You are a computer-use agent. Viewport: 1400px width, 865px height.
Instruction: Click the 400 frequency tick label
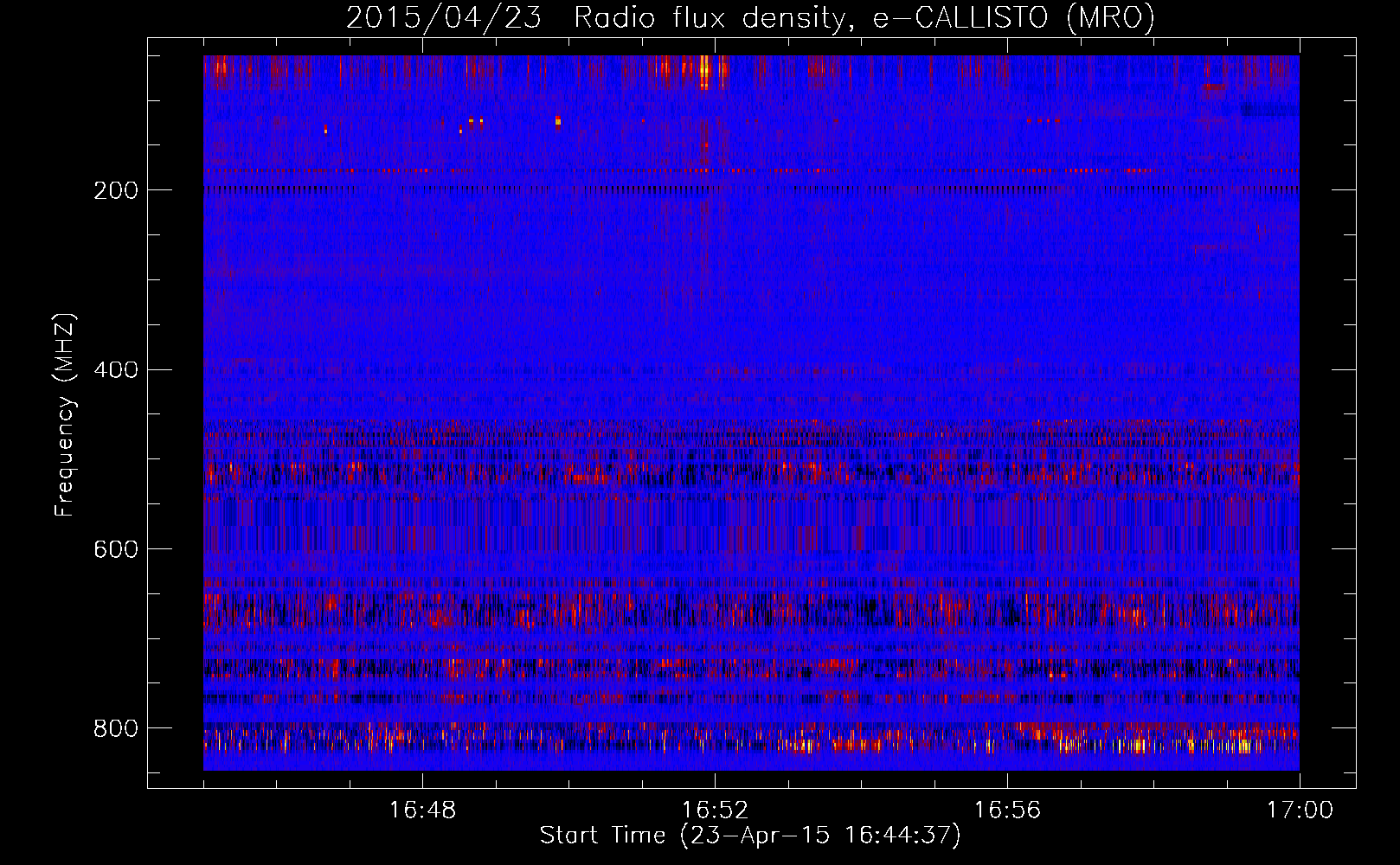[x=115, y=370]
